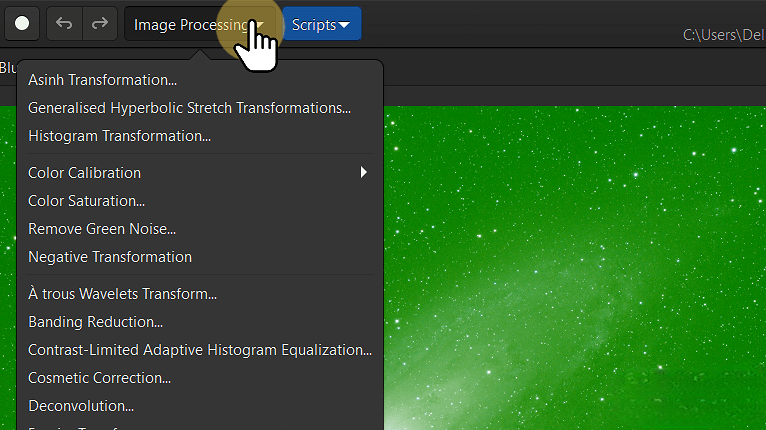Redo the action with the forward arrow
Screen dimensions: 766x430
point(100,23)
